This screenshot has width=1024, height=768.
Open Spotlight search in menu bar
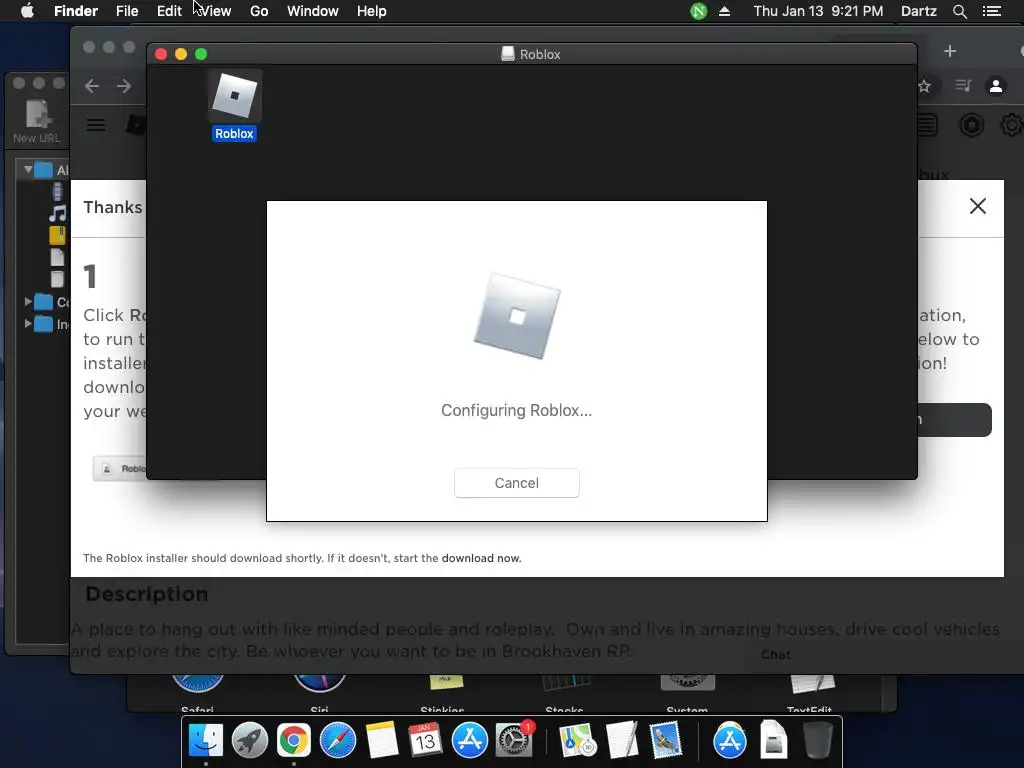coord(960,11)
